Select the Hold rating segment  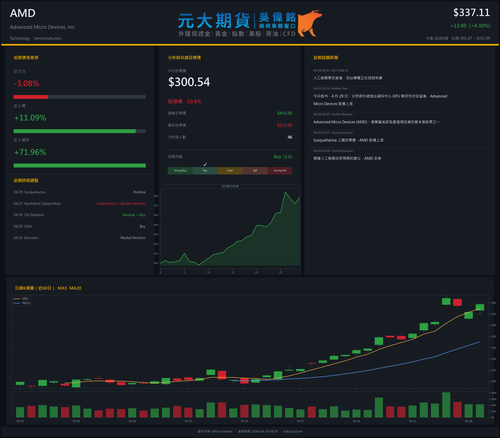230,171
